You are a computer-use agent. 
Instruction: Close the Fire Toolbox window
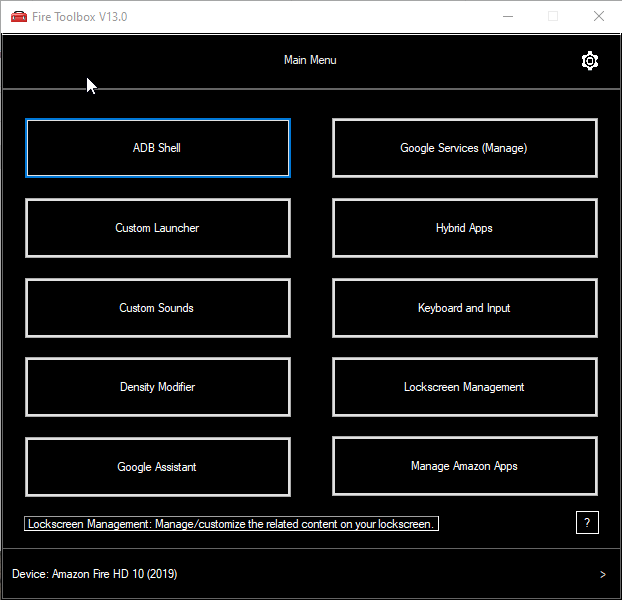point(599,17)
